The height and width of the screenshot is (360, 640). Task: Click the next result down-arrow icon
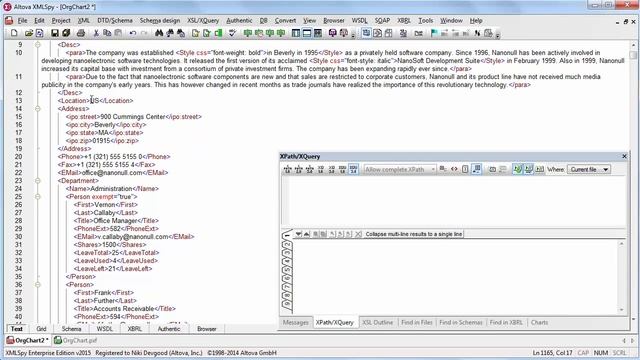click(x=298, y=234)
